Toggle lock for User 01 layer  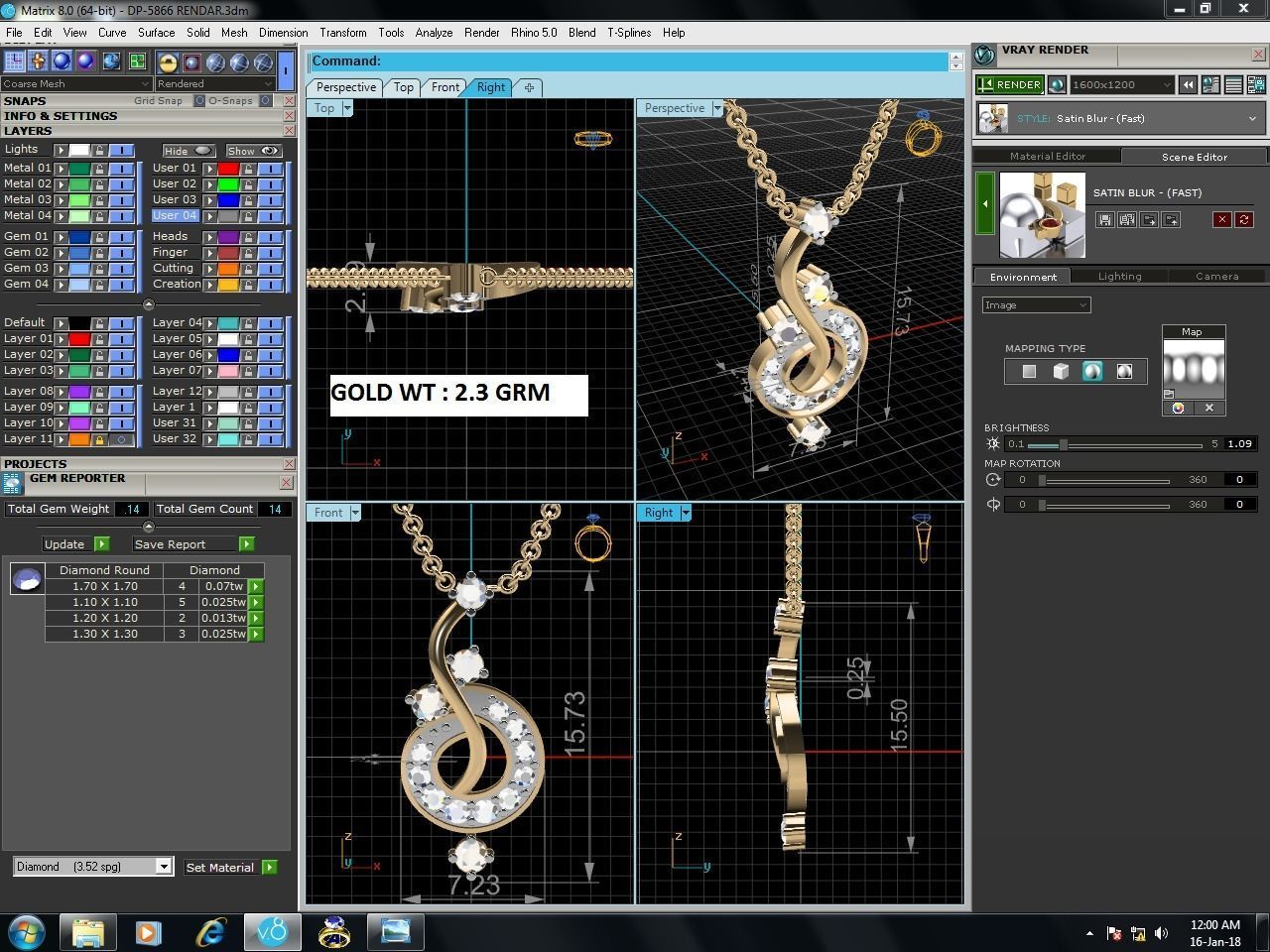pos(248,169)
